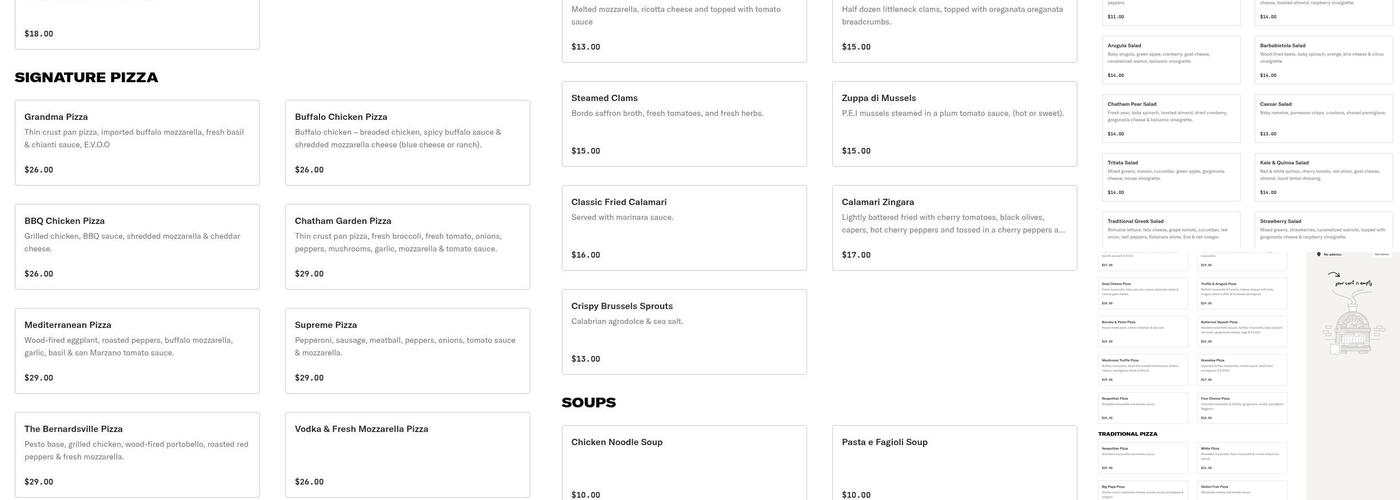The height and width of the screenshot is (500, 1400).
Task: Click the Add address button
Action: [1381, 254]
